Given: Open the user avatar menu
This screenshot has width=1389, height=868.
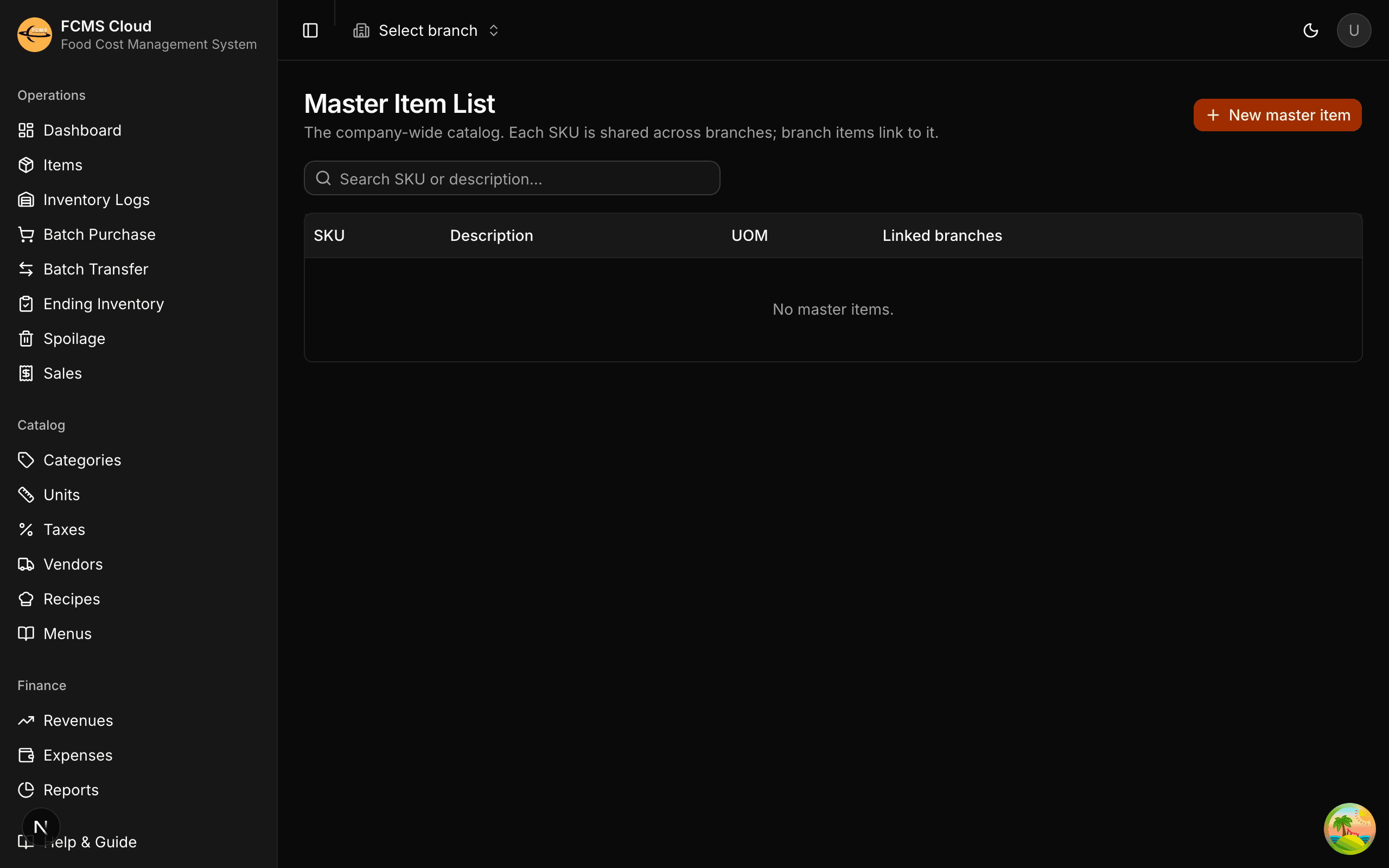Looking at the screenshot, I should [1354, 30].
